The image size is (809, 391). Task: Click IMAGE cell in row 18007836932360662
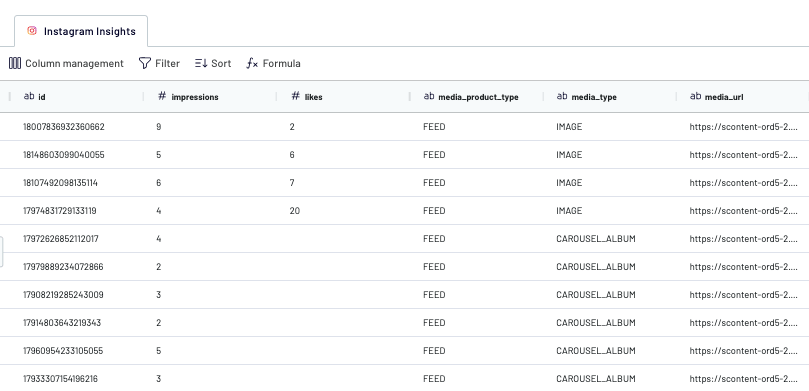click(569, 127)
